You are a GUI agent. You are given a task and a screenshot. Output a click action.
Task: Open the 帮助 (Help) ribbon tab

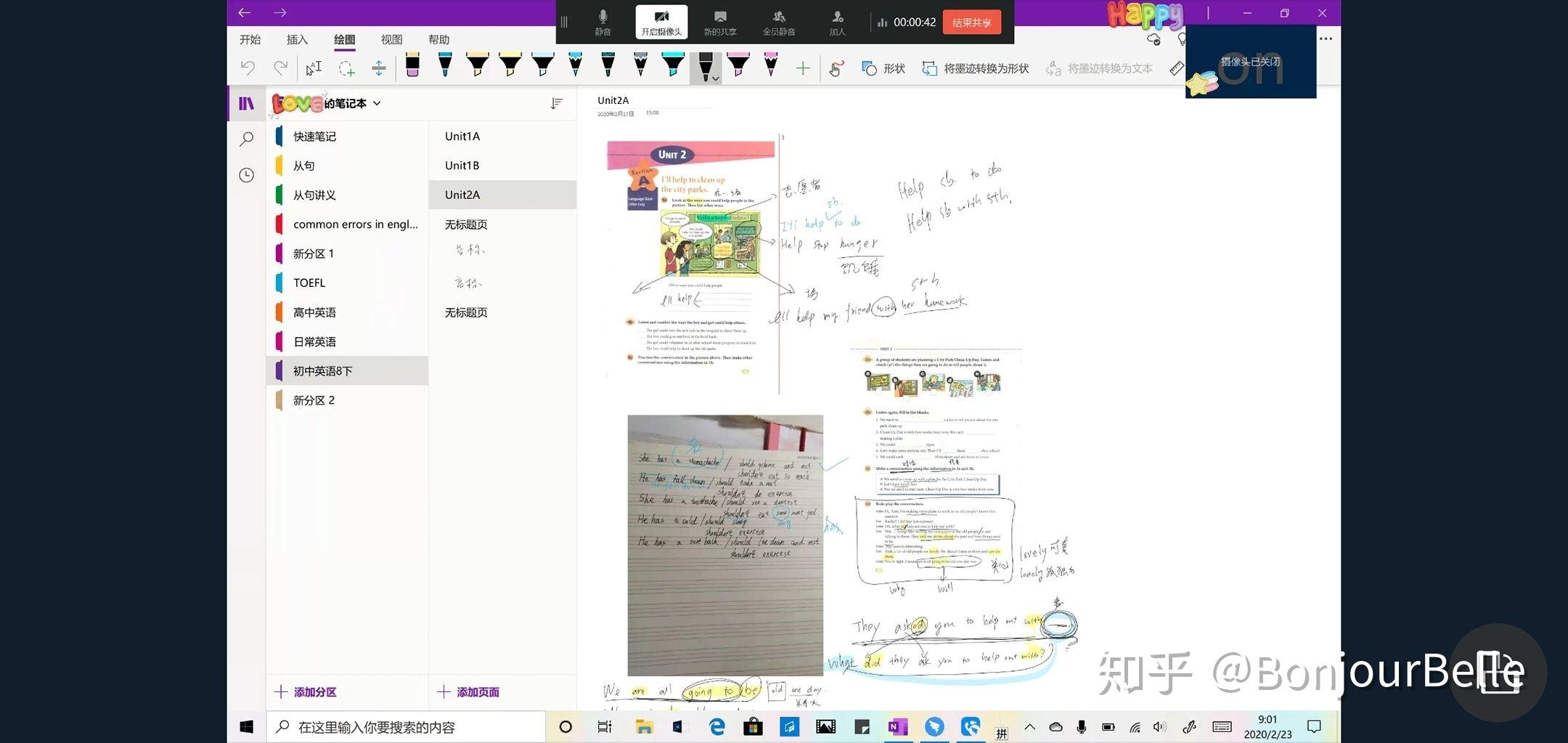click(438, 39)
